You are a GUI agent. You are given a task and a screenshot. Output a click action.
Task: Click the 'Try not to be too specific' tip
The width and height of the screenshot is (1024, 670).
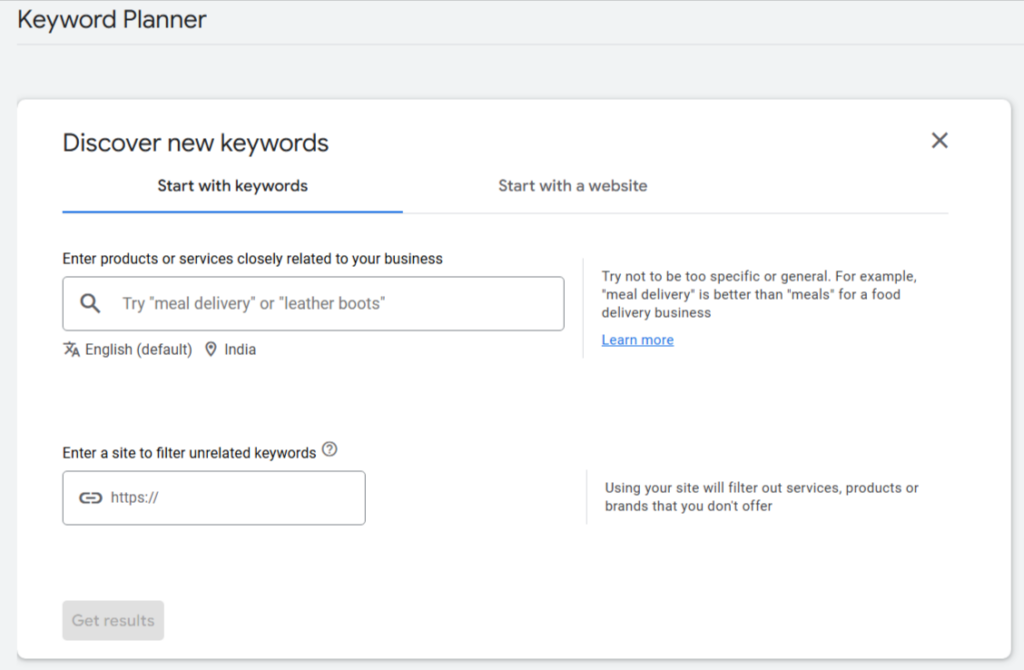759,295
